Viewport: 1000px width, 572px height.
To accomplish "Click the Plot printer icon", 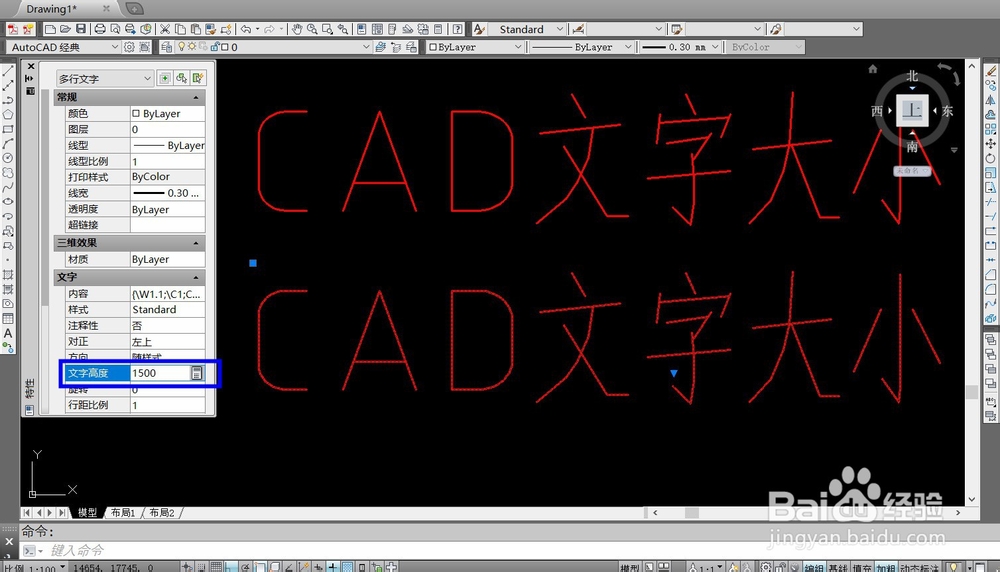I will coord(100,29).
